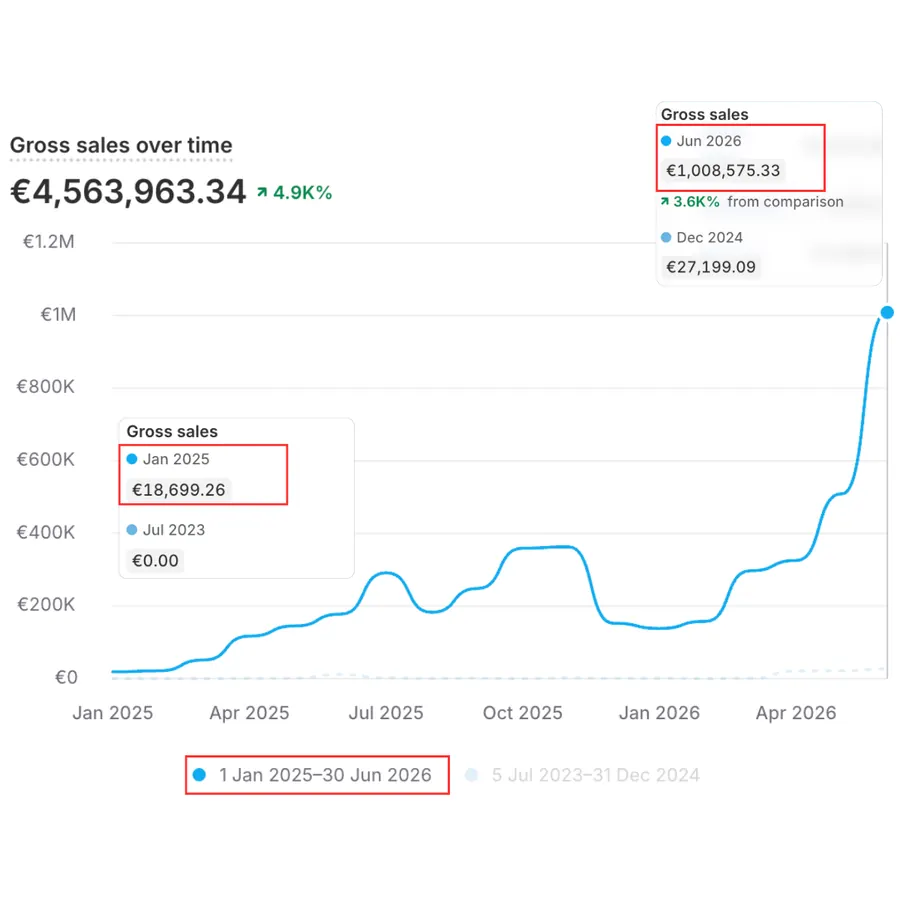The image size is (900, 900).
Task: Click the €27,199.09 comparison value
Action: [x=711, y=267]
